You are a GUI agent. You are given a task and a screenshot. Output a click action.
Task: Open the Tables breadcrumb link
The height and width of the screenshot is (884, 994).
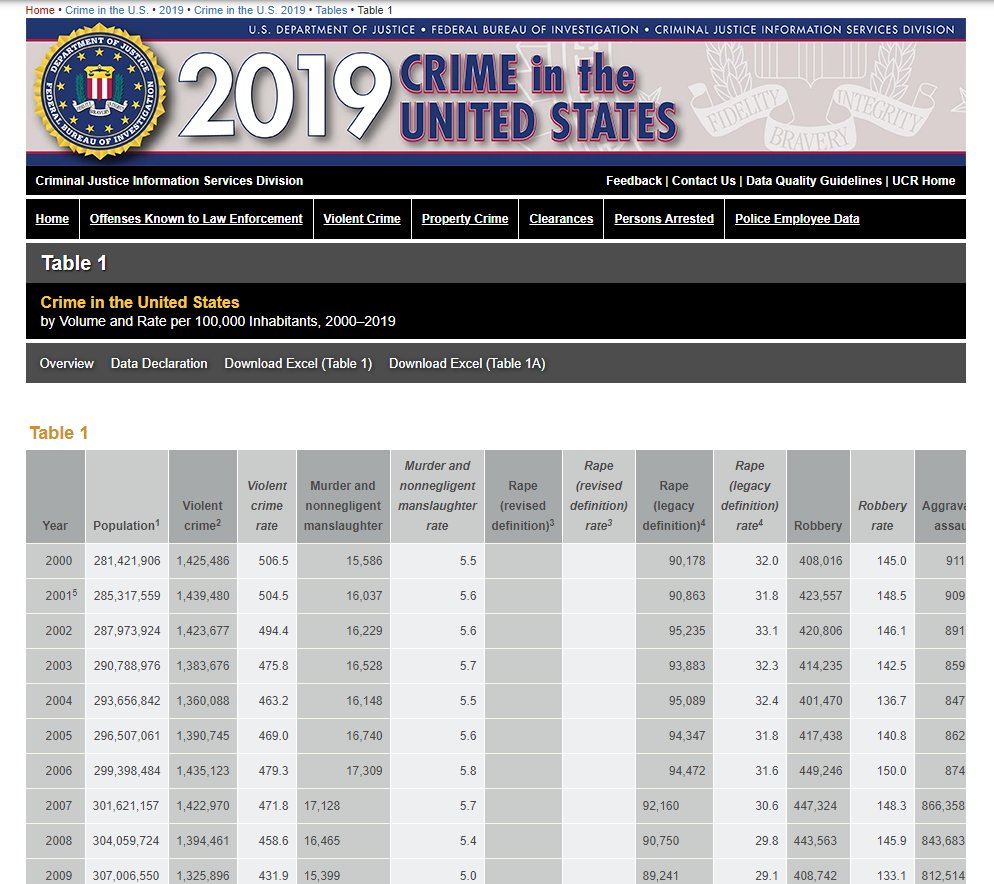pos(332,10)
